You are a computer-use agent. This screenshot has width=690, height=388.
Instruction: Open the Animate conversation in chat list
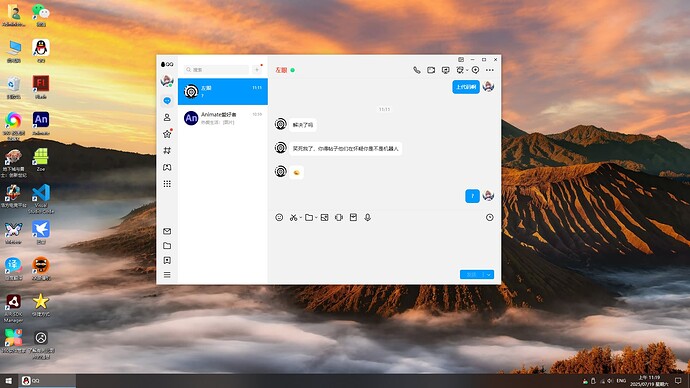coord(223,118)
